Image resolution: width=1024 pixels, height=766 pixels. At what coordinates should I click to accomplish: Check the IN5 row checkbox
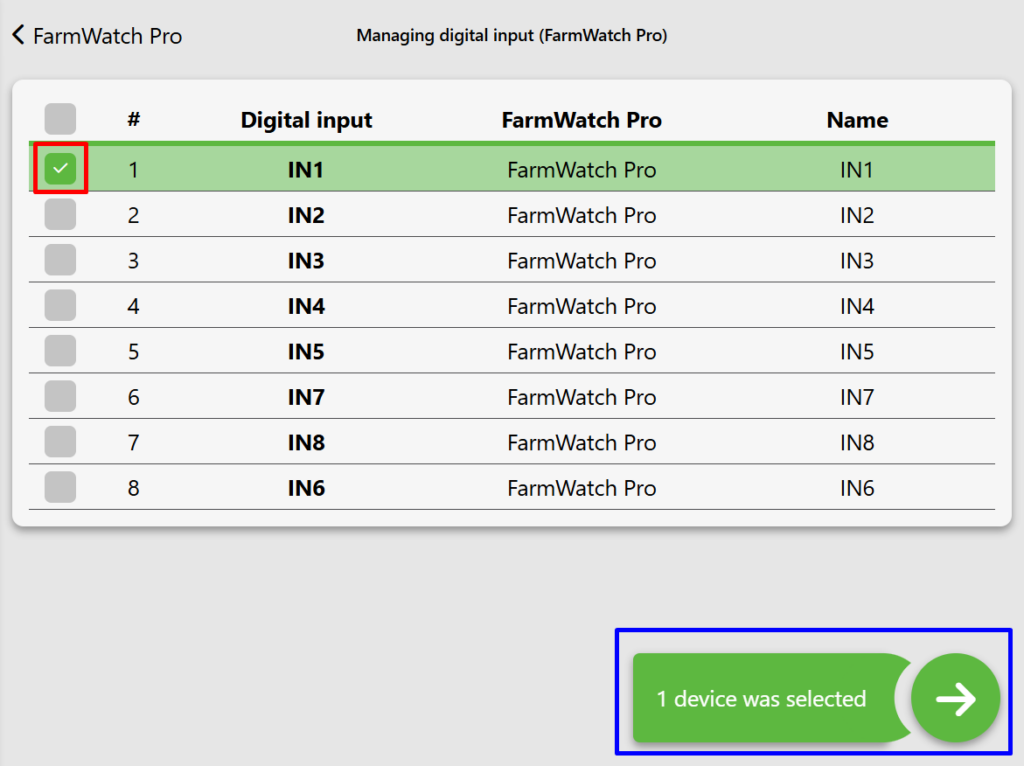[x=60, y=351]
